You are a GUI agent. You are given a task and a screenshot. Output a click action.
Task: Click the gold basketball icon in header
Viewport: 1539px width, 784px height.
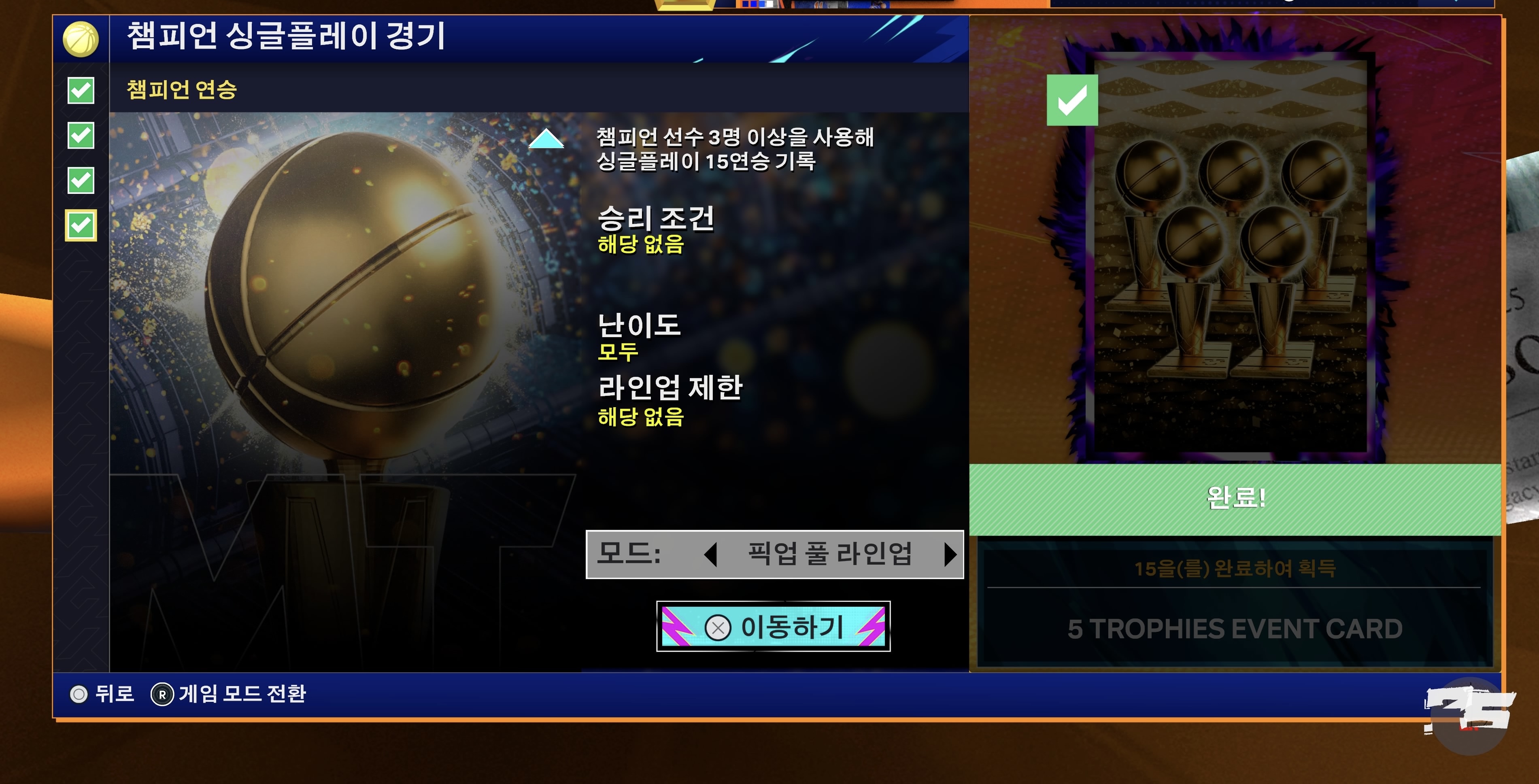pos(81,39)
